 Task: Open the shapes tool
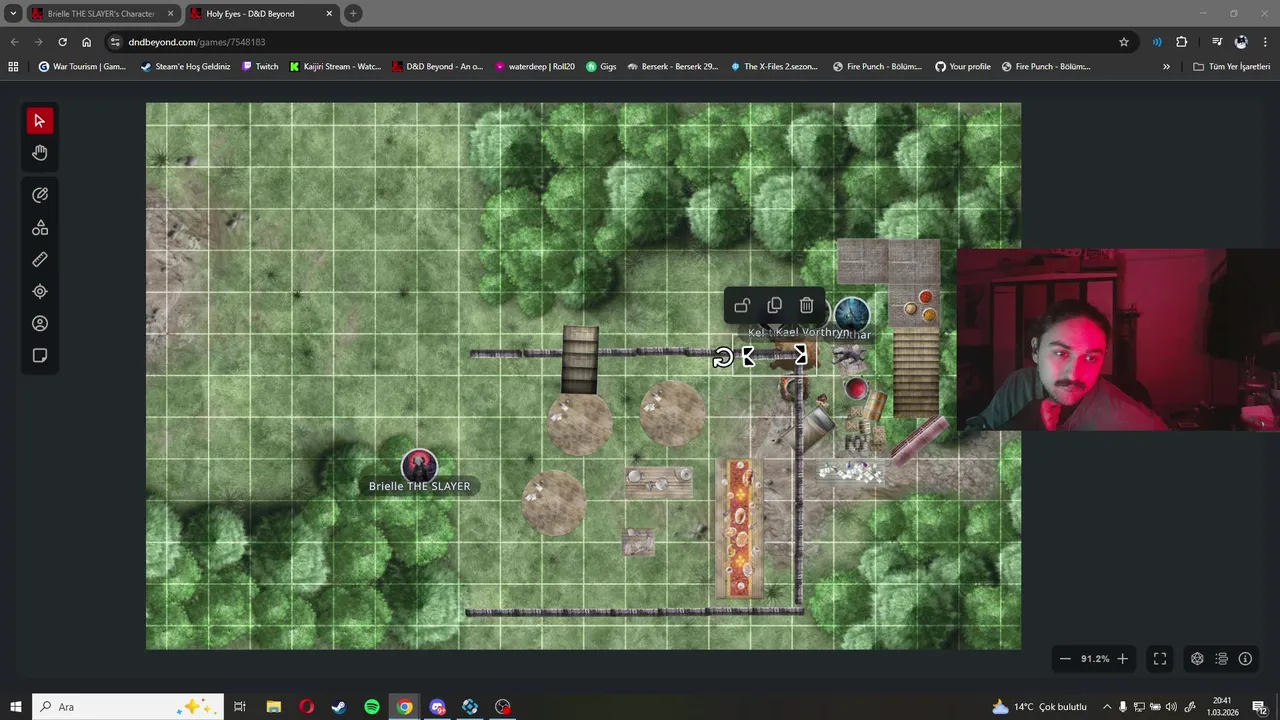click(x=40, y=228)
